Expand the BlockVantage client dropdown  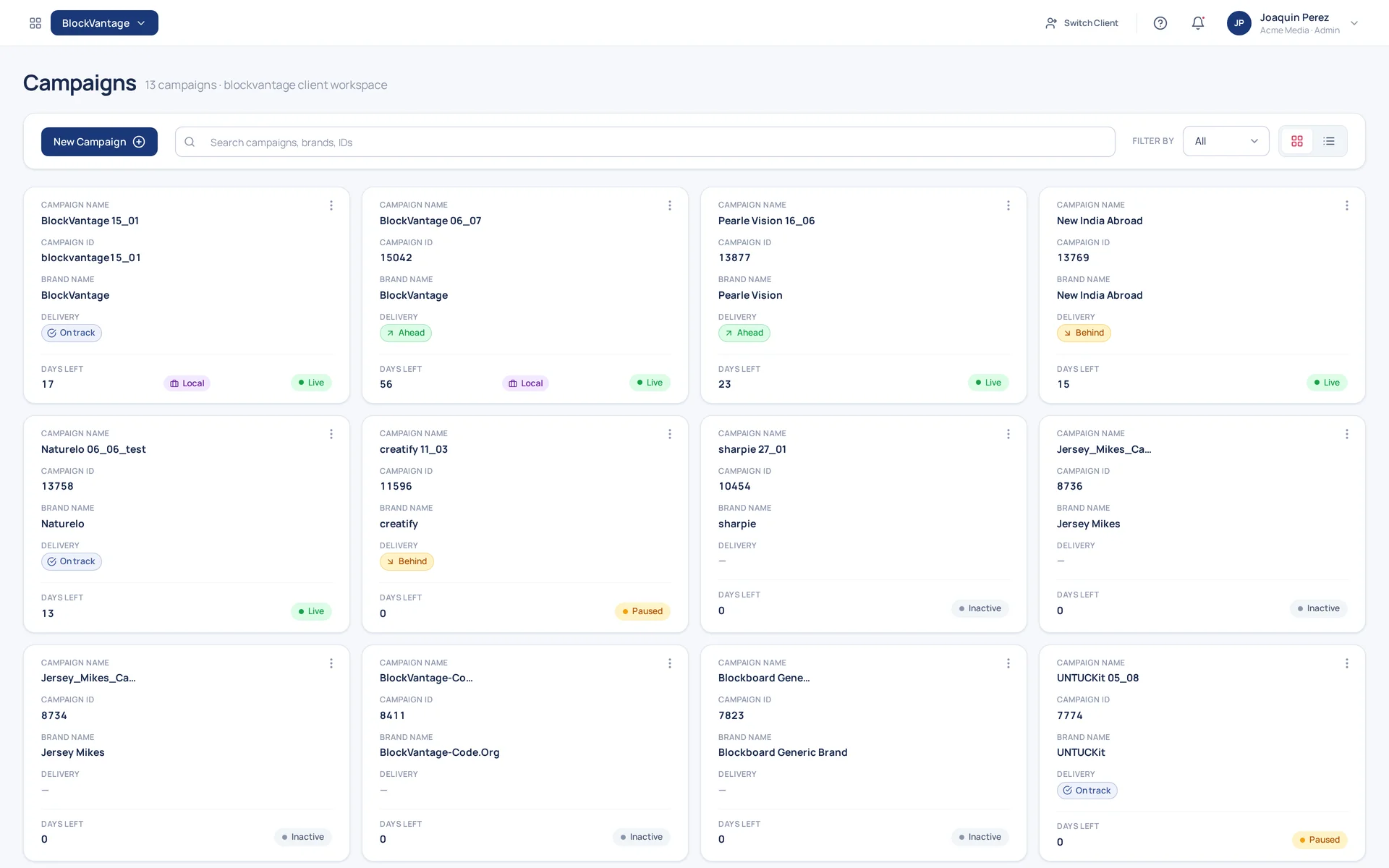tap(104, 23)
